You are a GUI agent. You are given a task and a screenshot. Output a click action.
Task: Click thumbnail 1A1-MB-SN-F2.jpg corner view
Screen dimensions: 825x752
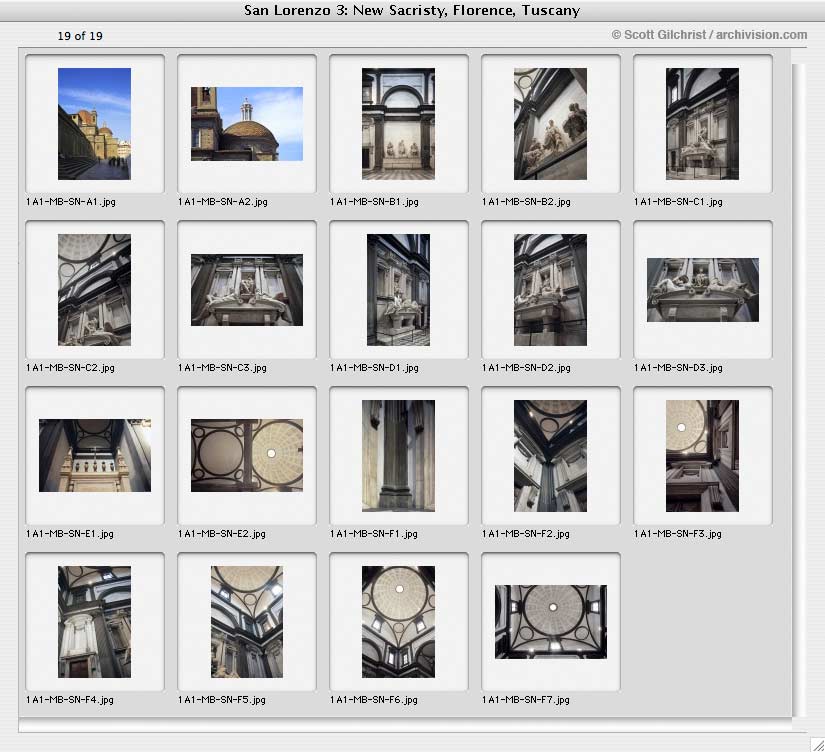550,456
